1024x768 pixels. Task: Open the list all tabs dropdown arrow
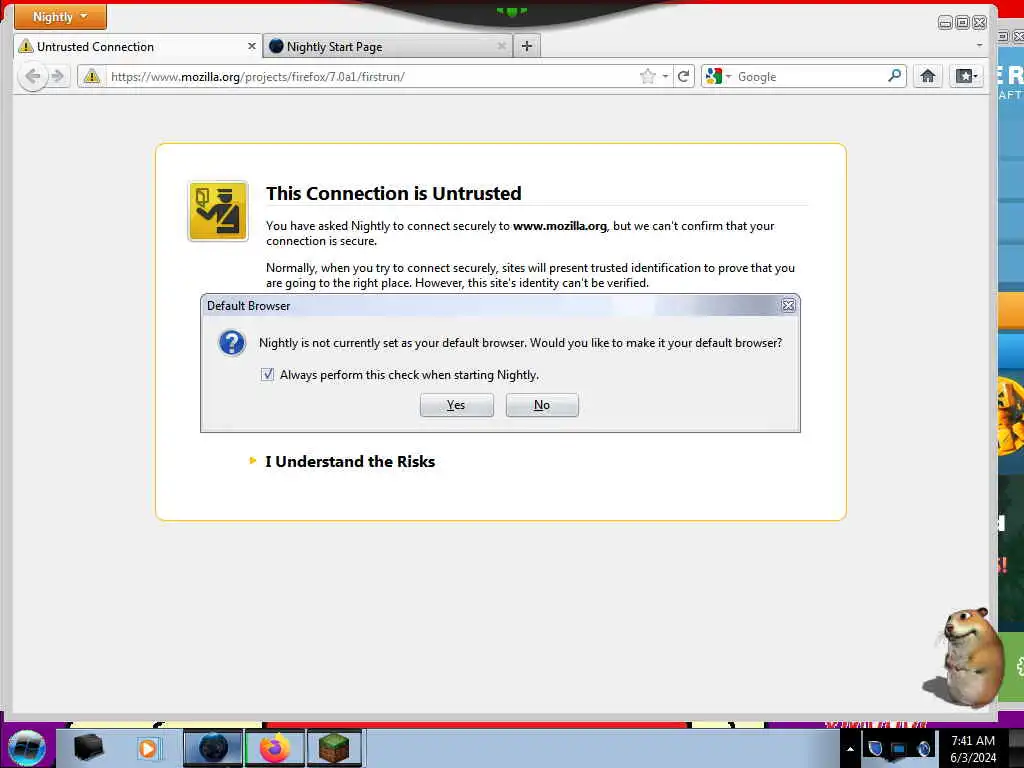point(979,46)
